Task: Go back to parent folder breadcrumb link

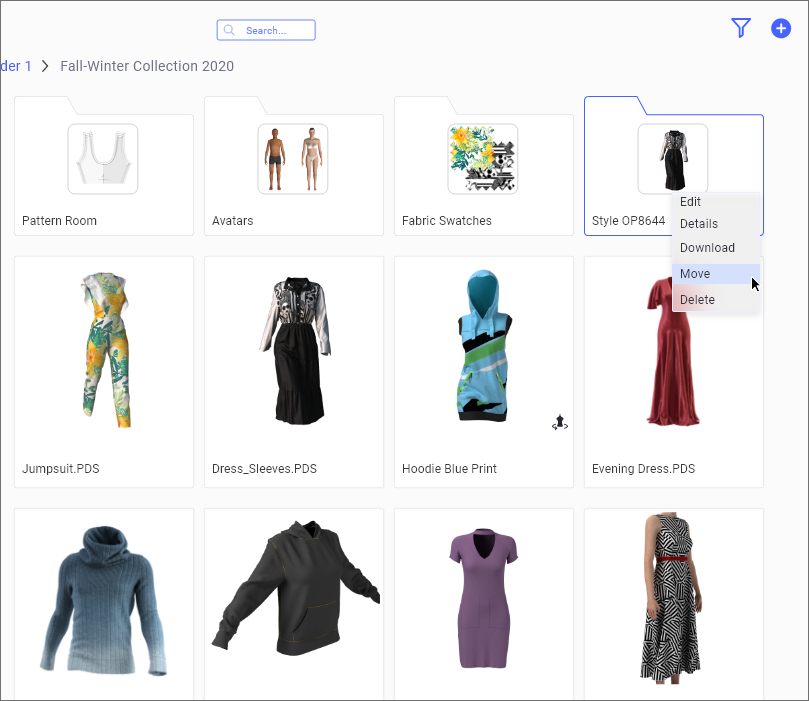Action: pyautogui.click(x=16, y=66)
